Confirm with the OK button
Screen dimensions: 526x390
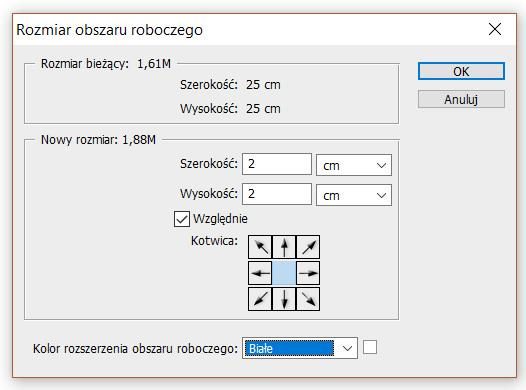[x=461, y=71]
